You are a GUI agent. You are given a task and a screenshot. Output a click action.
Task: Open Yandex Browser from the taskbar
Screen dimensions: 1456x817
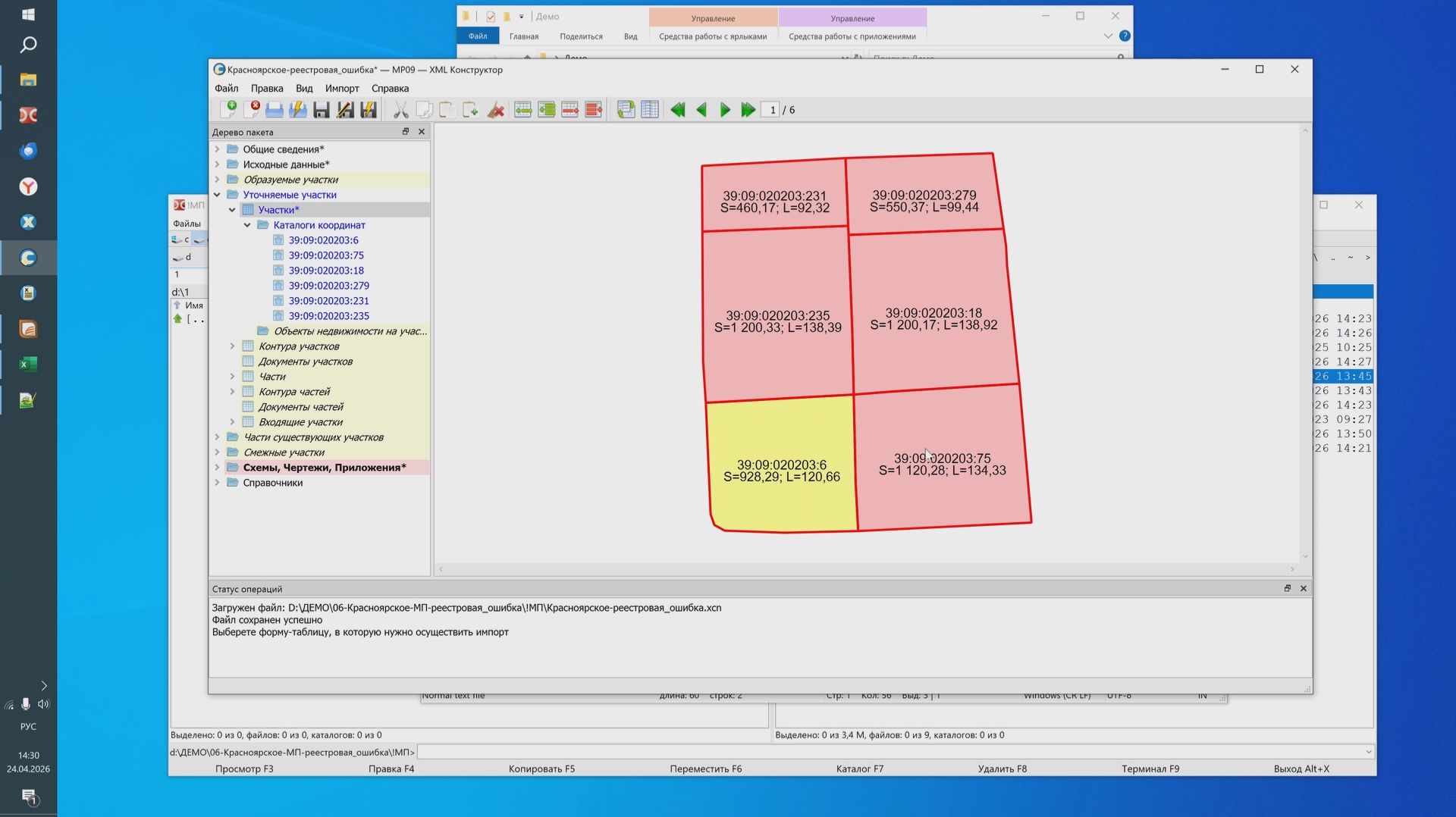coord(28,186)
